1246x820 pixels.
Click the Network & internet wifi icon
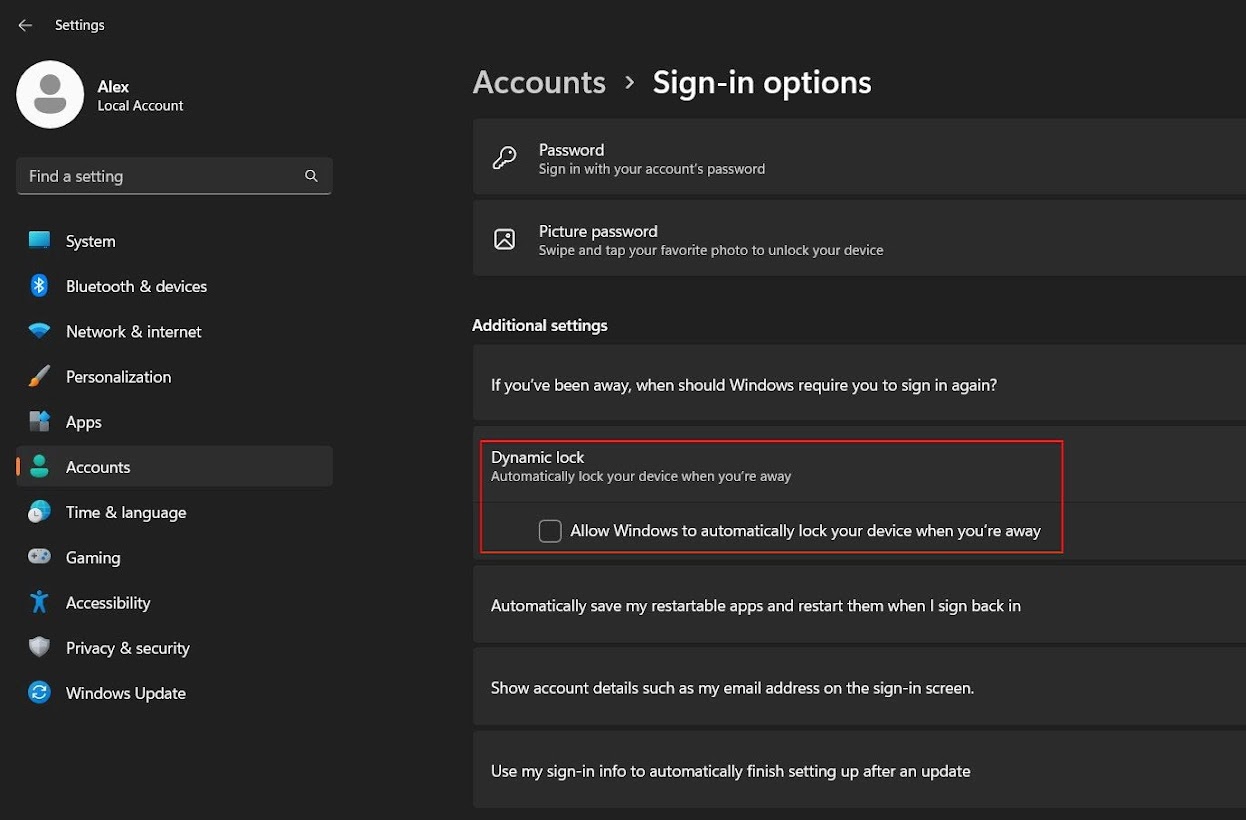(39, 331)
